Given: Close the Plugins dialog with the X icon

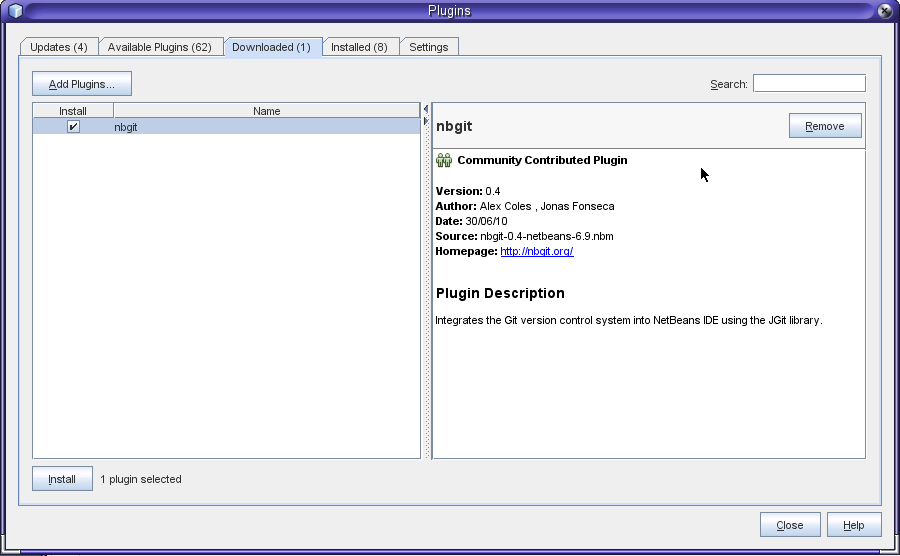Looking at the screenshot, I should [x=885, y=10].
